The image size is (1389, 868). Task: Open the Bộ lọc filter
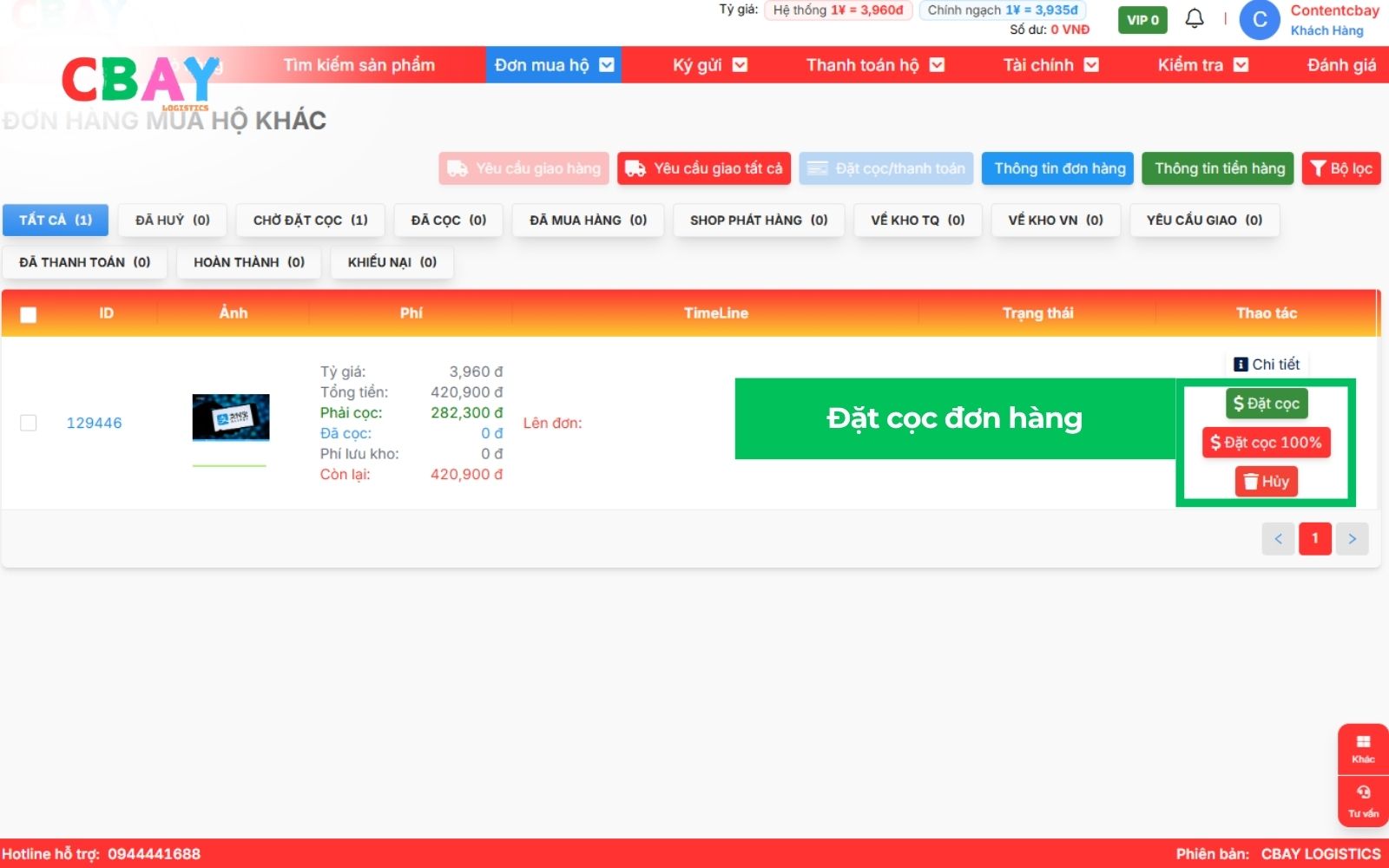point(1341,168)
